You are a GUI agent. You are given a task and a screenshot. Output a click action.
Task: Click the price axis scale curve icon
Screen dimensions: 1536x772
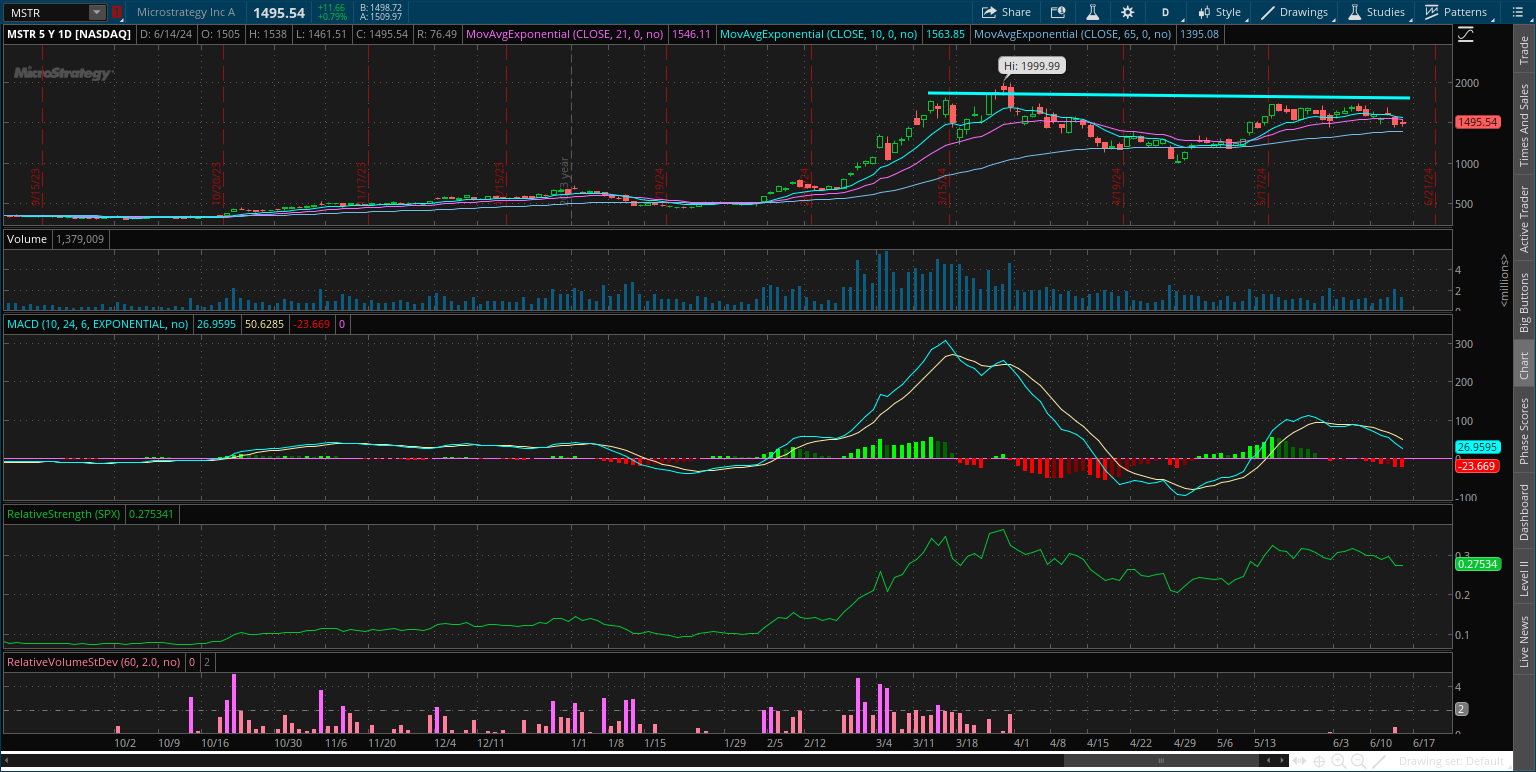[1466, 34]
